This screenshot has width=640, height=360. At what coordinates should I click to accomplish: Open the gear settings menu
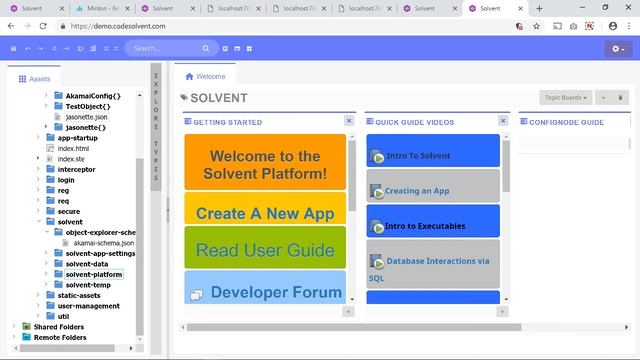618,49
